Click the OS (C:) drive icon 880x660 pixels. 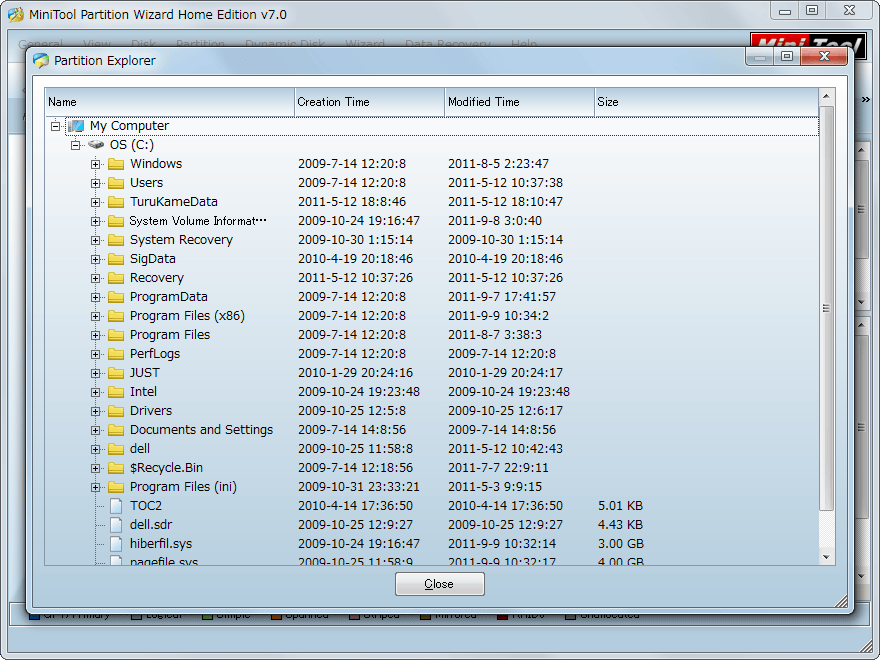point(96,145)
